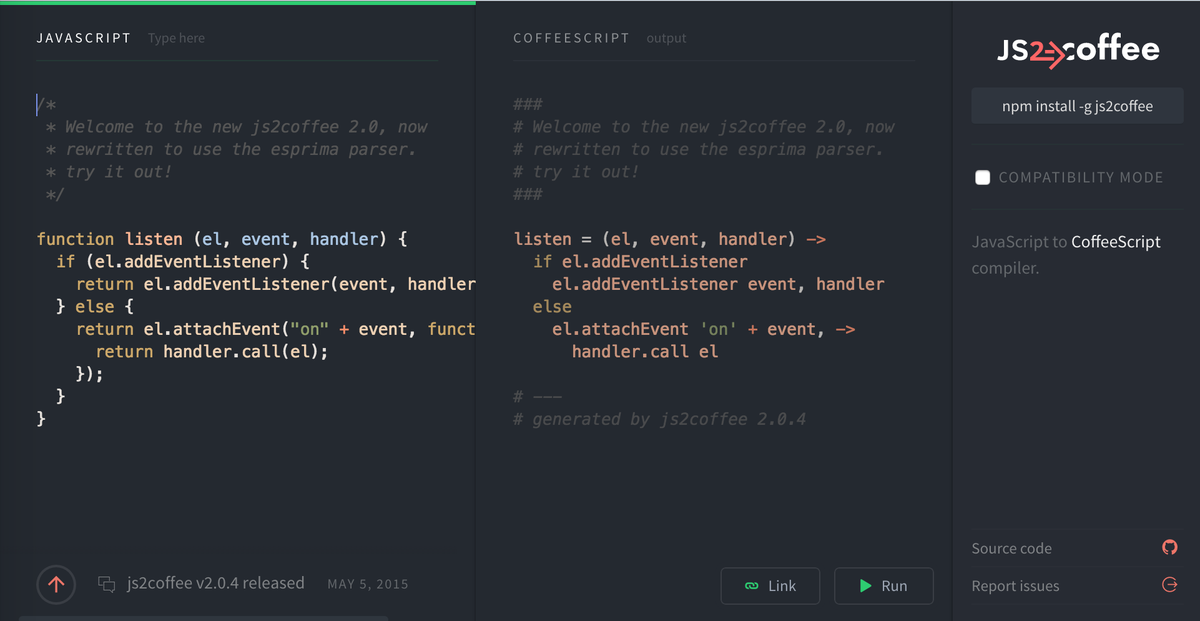Click the MAY 5, 2015 date text
1200x621 pixels.
[x=368, y=584]
